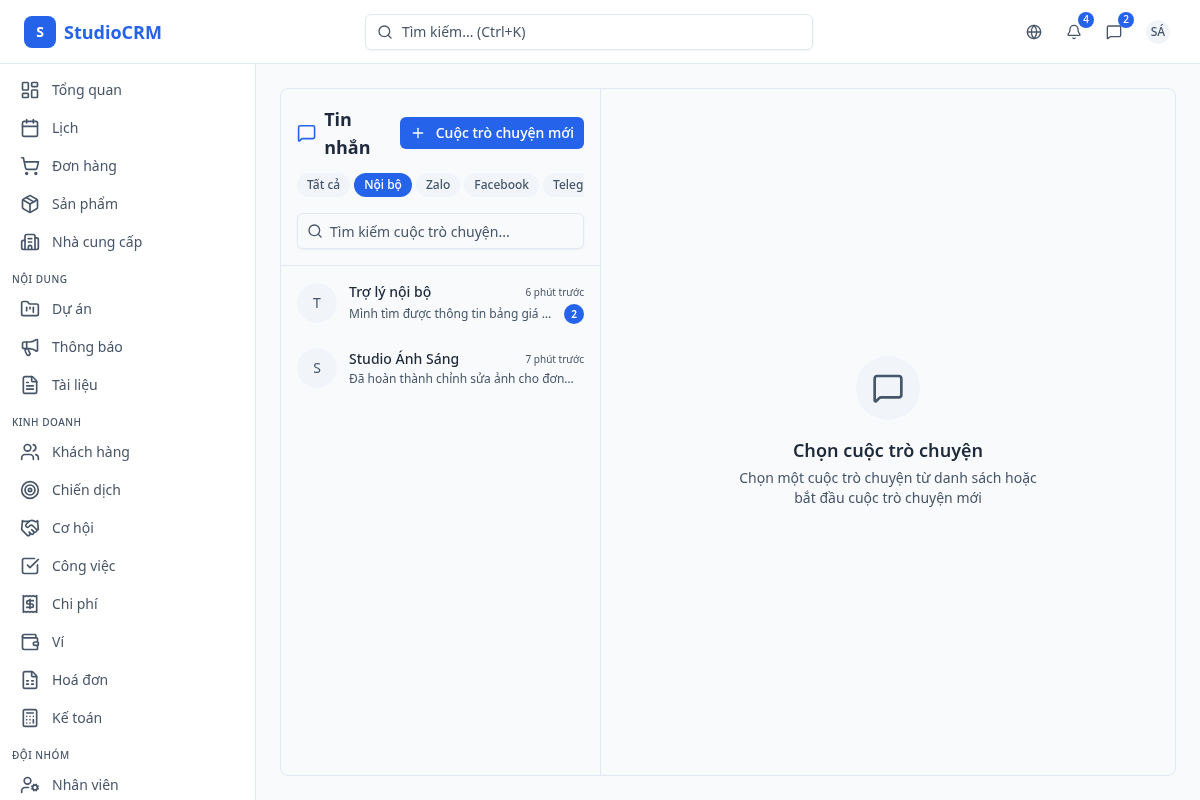1200x800 pixels.
Task: Select the Facebook filter tab
Action: pyautogui.click(x=501, y=185)
